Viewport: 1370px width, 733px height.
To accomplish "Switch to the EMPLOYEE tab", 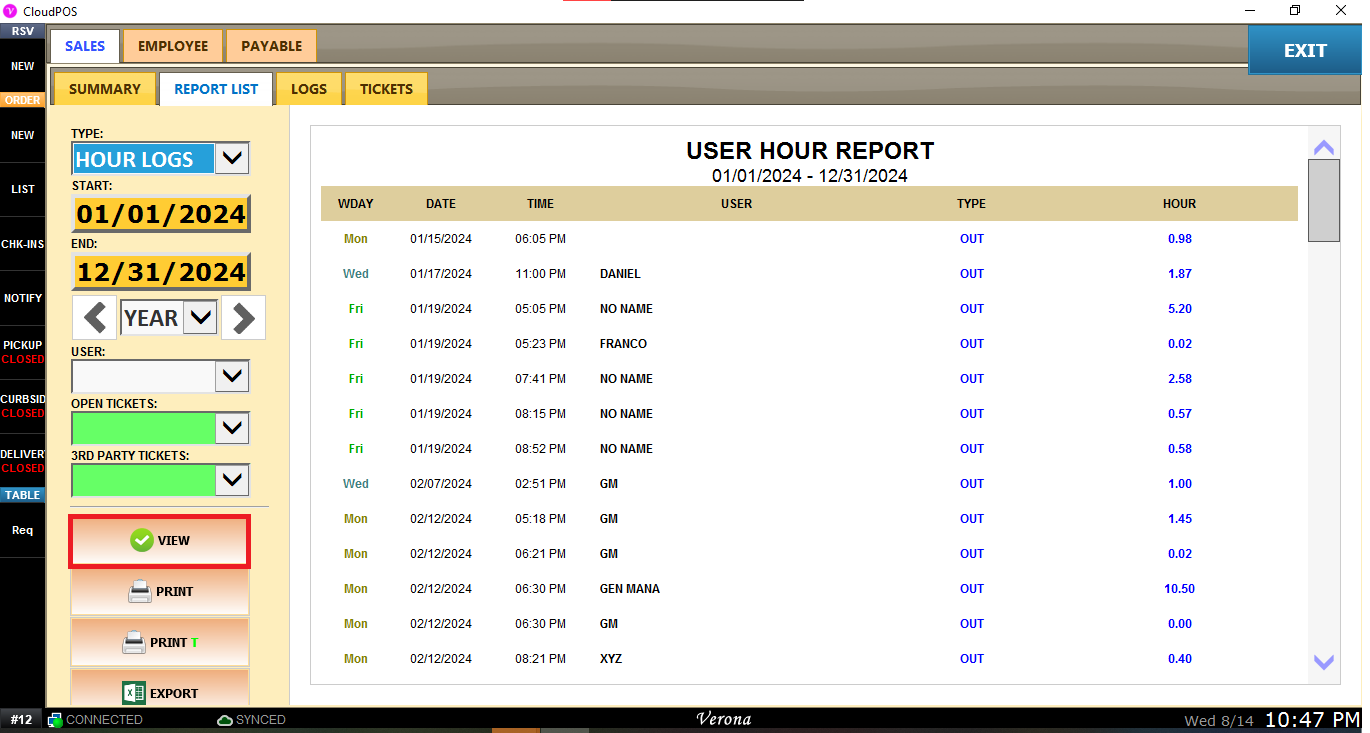I will [173, 46].
